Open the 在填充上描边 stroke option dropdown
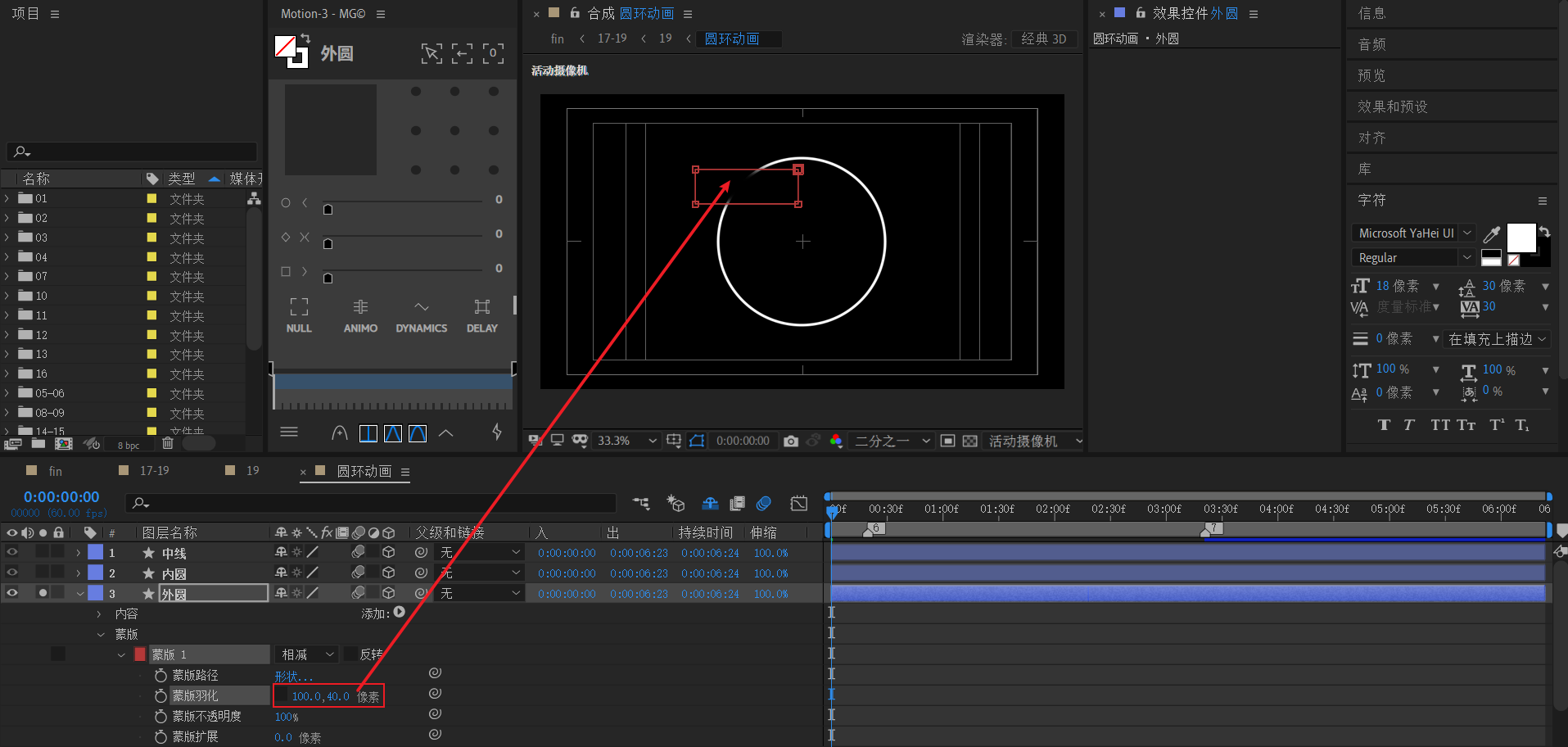1568x747 pixels. pos(1498,339)
